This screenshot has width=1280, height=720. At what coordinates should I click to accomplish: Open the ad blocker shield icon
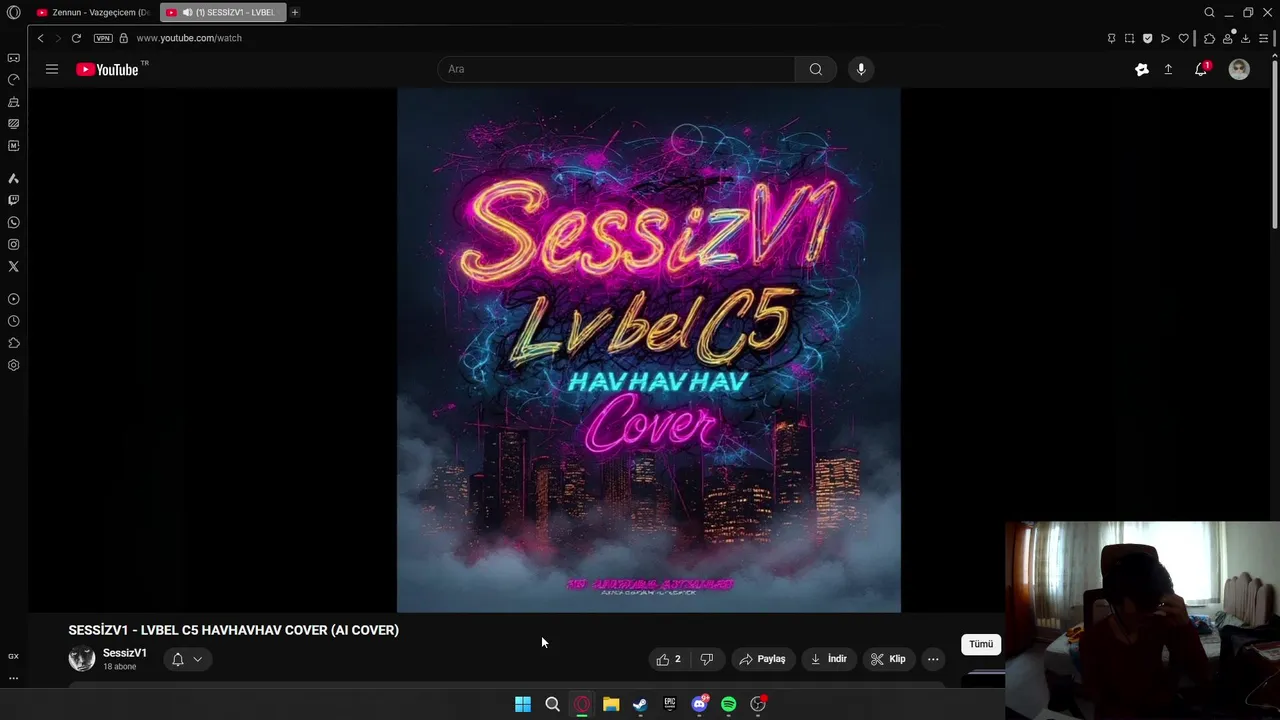tap(1147, 38)
